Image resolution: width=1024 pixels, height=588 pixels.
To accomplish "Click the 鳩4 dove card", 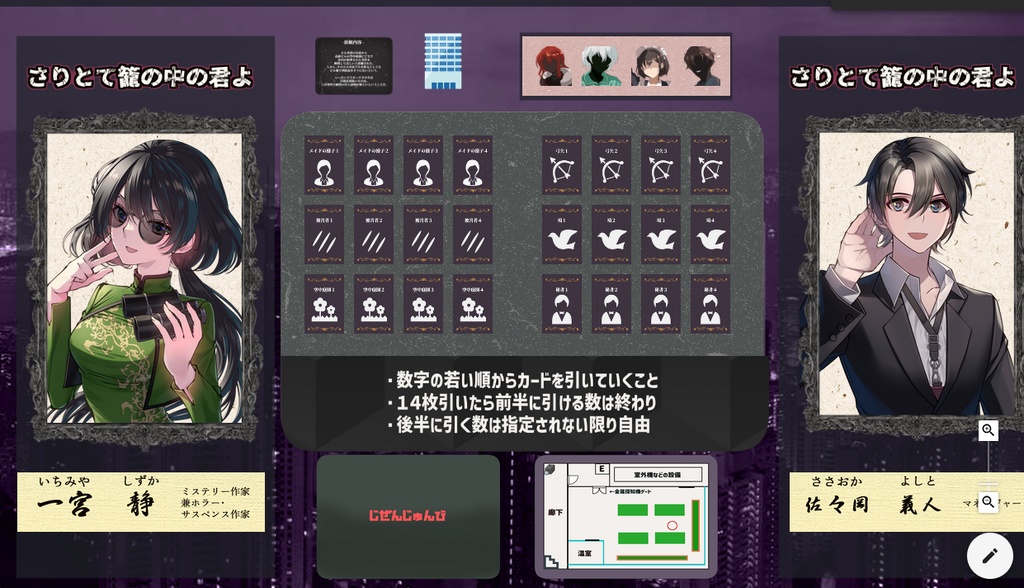I will (708, 232).
